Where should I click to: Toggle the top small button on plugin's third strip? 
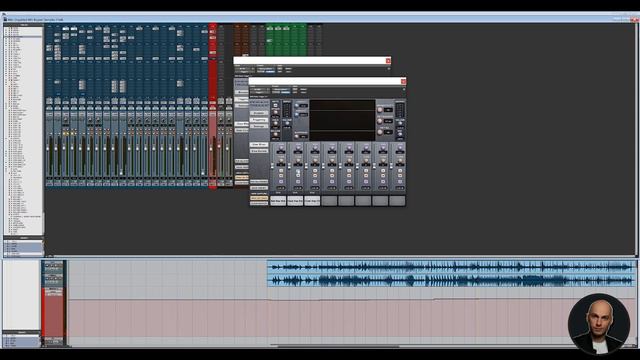point(315,171)
